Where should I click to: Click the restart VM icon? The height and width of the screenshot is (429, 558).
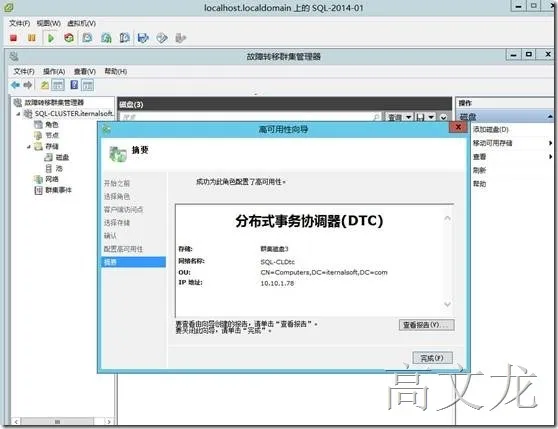pos(69,38)
